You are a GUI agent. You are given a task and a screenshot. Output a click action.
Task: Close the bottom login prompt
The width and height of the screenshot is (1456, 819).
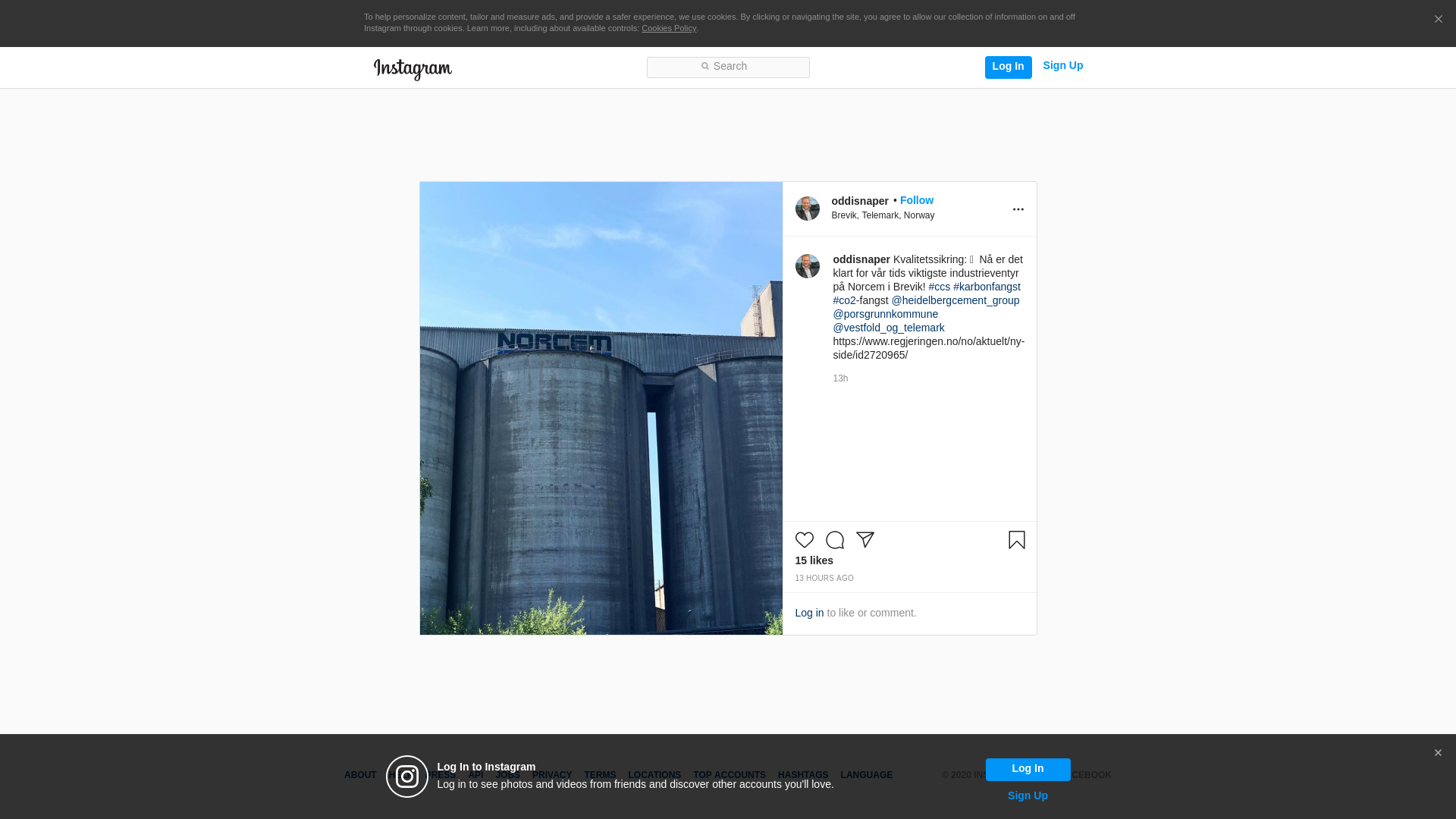[1437, 753]
